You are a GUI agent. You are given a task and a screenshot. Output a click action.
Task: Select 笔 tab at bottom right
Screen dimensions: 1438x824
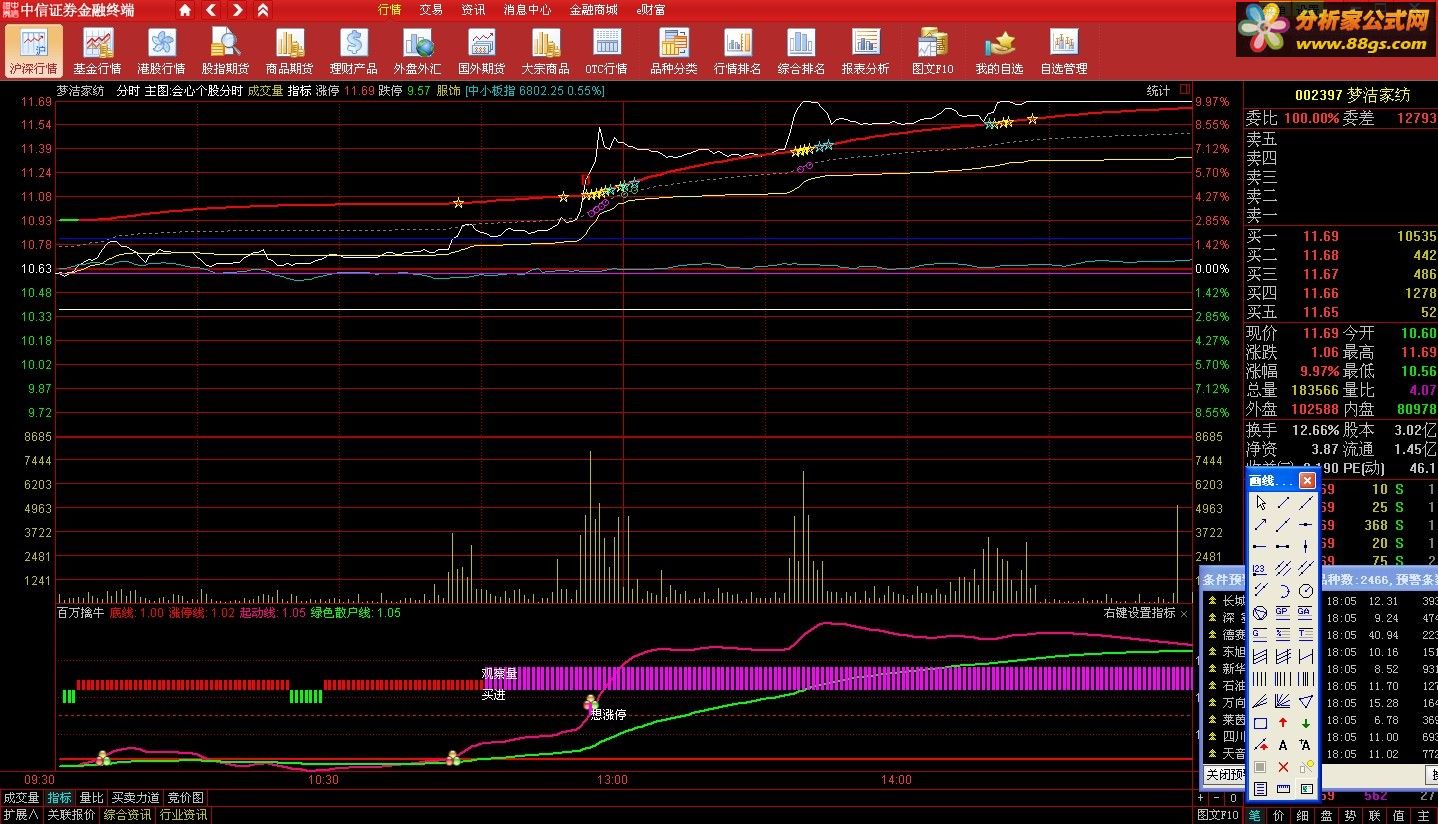1254,815
